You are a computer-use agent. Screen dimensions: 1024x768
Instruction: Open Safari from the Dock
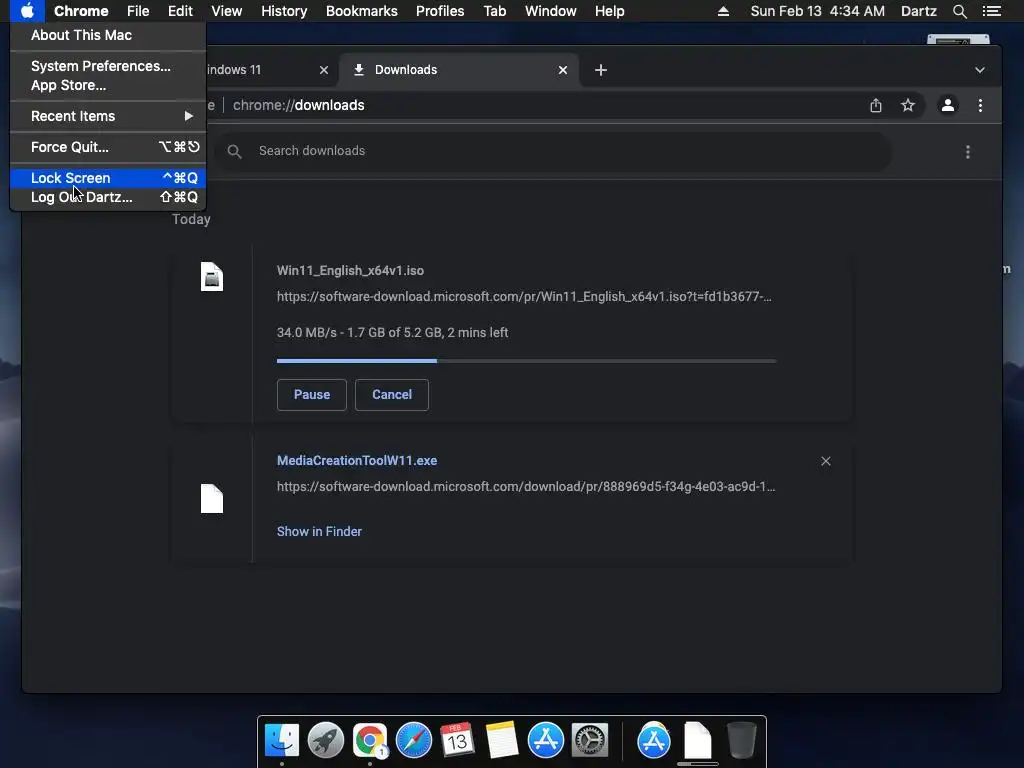pos(414,740)
